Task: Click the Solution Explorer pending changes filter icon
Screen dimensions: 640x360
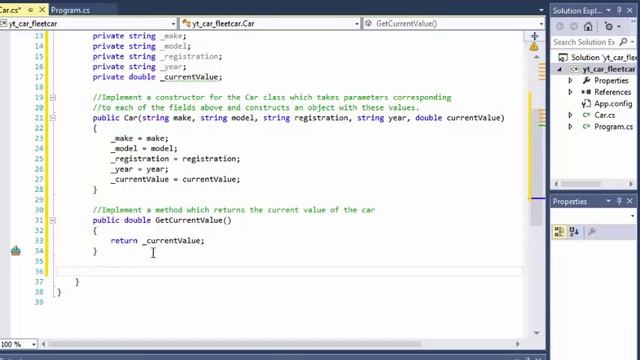Action: point(609,27)
